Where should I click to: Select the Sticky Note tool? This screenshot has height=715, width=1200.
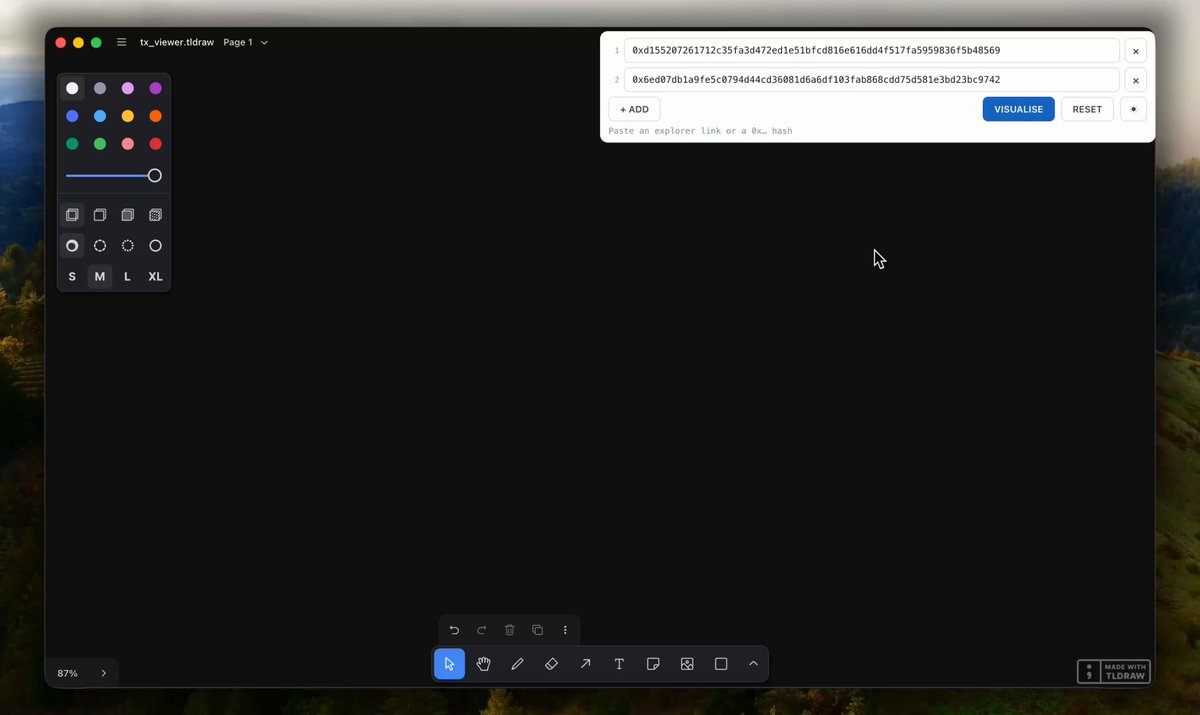653,664
